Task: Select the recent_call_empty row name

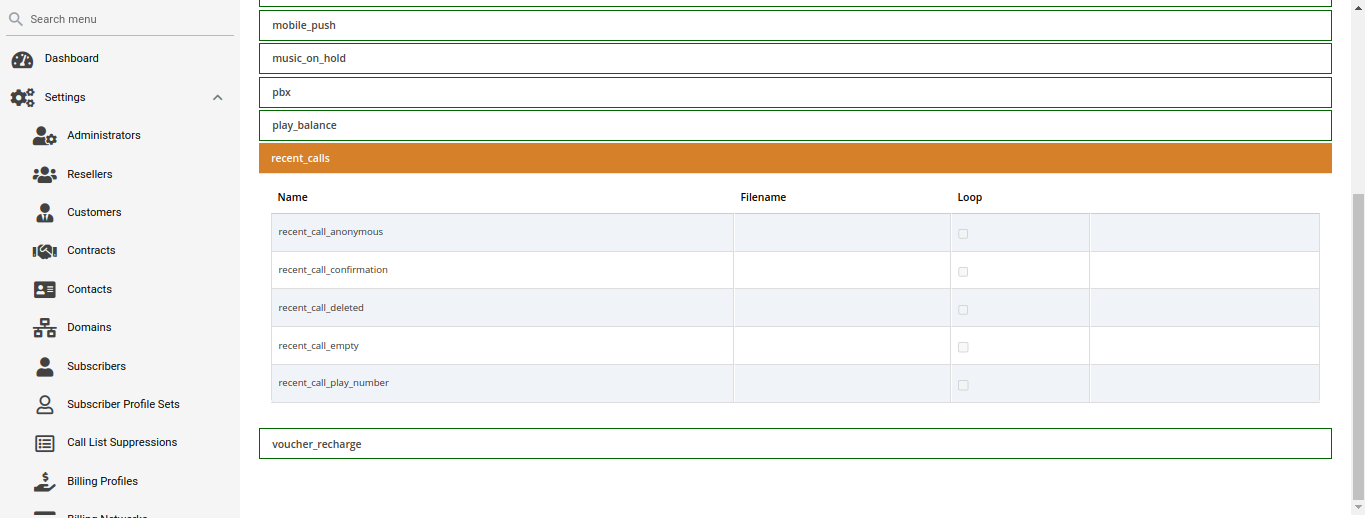Action: [x=318, y=346]
